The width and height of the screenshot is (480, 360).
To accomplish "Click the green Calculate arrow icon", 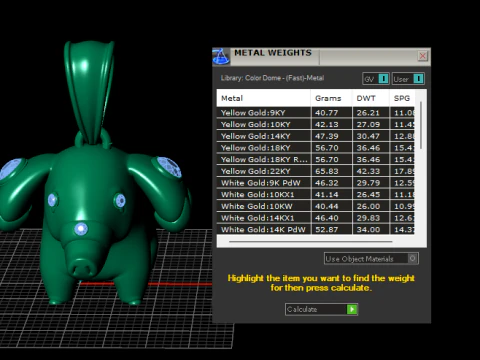I will [352, 309].
